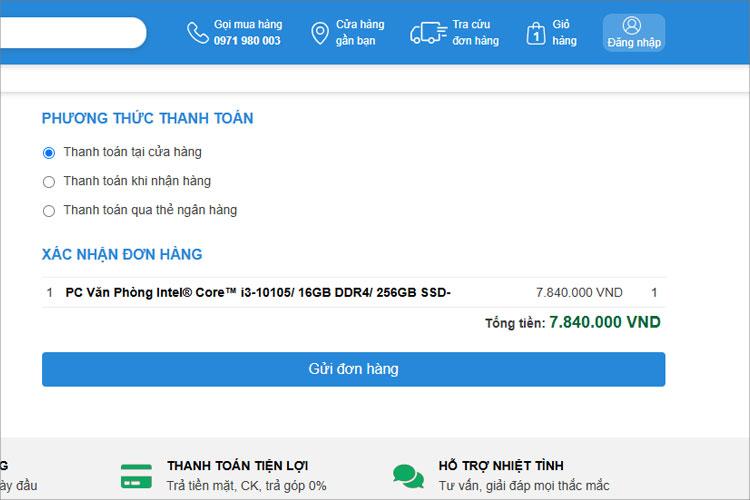Click the user avatar login icon
Screen dimensions: 750x500
point(632,25)
